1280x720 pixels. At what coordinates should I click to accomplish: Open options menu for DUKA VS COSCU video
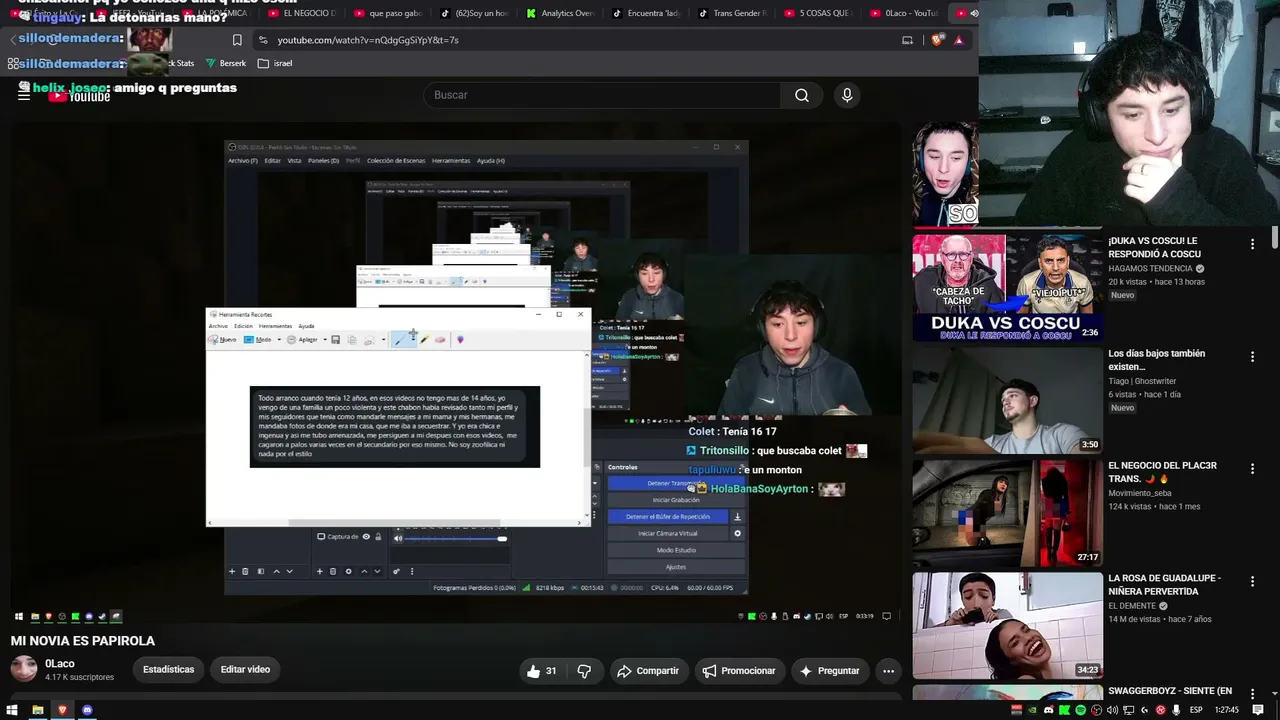point(1252,244)
